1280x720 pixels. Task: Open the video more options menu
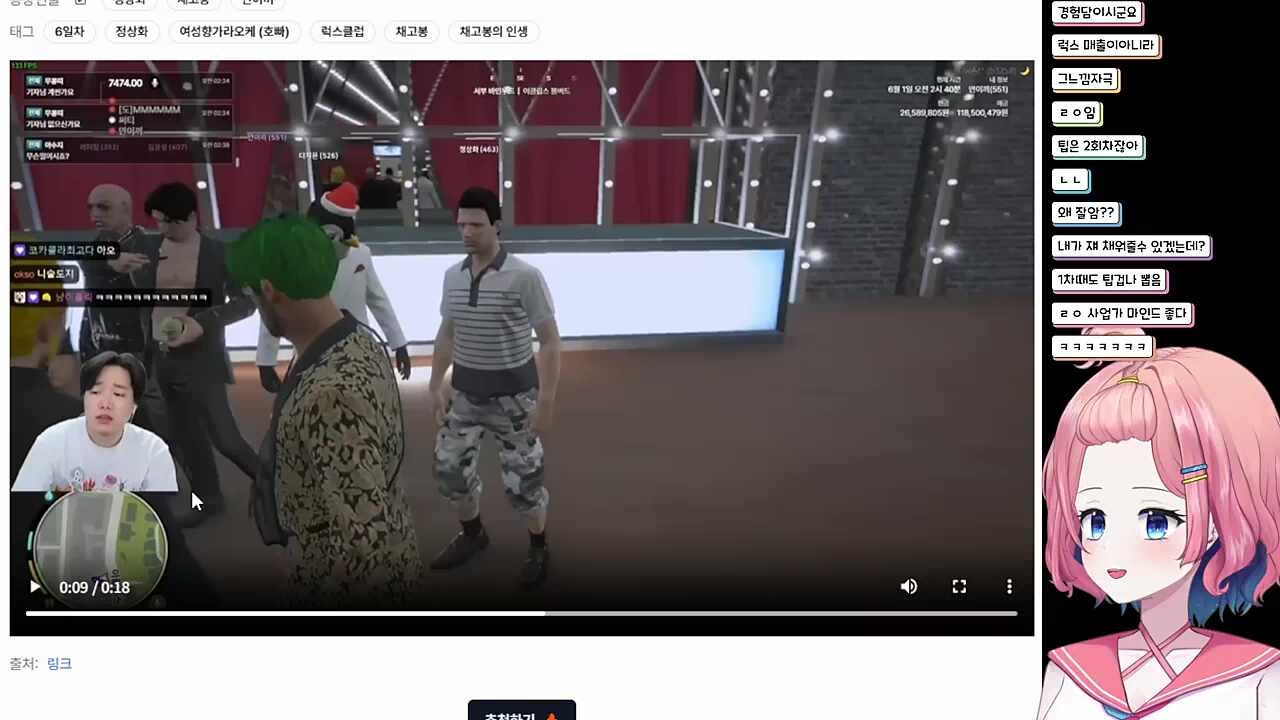(1009, 587)
